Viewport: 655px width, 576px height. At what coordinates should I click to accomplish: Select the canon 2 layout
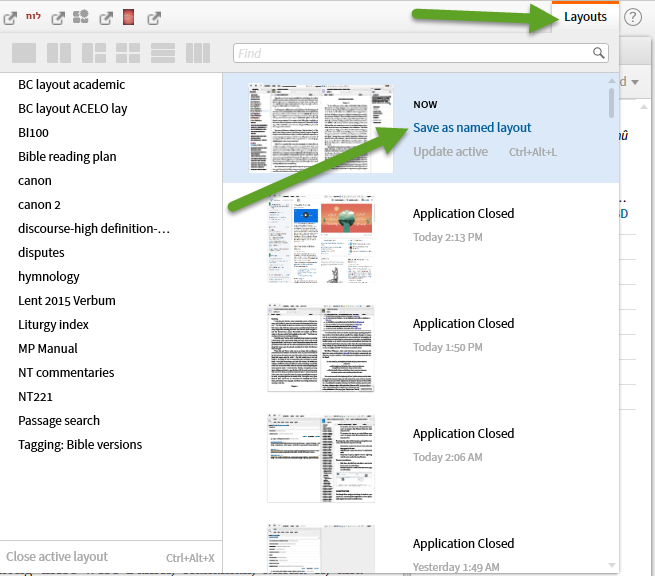tap(39, 205)
